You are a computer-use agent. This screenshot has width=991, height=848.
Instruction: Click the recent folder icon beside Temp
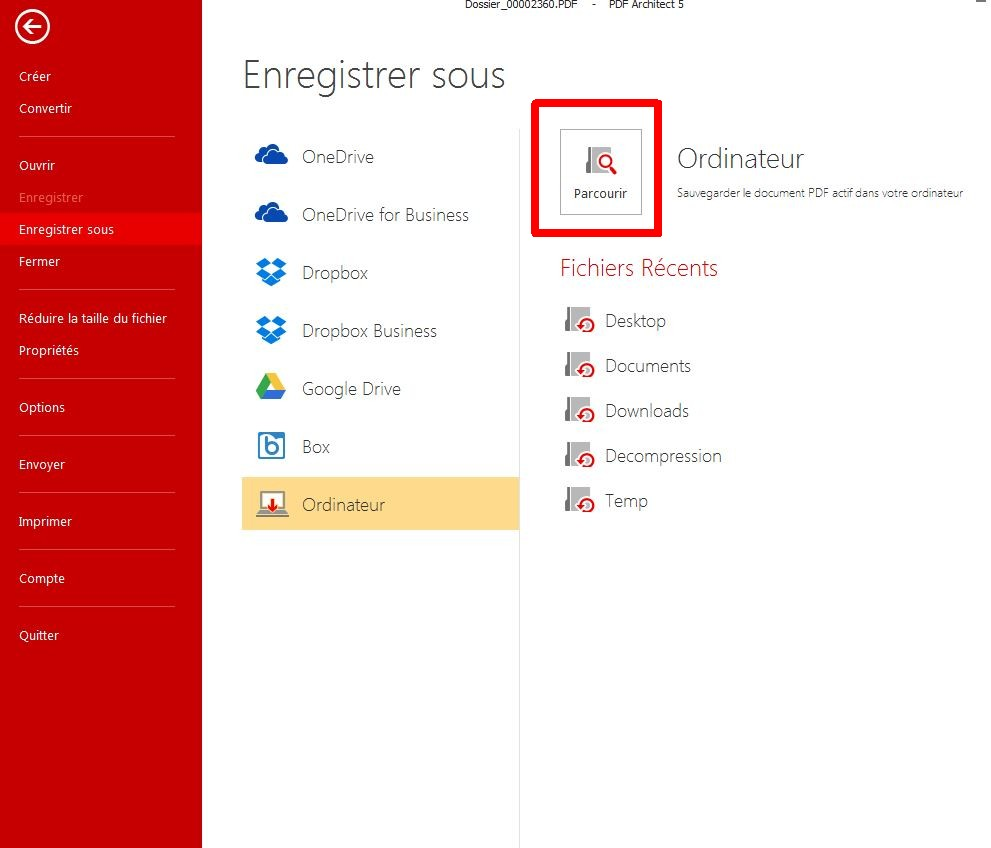pyautogui.click(x=580, y=499)
